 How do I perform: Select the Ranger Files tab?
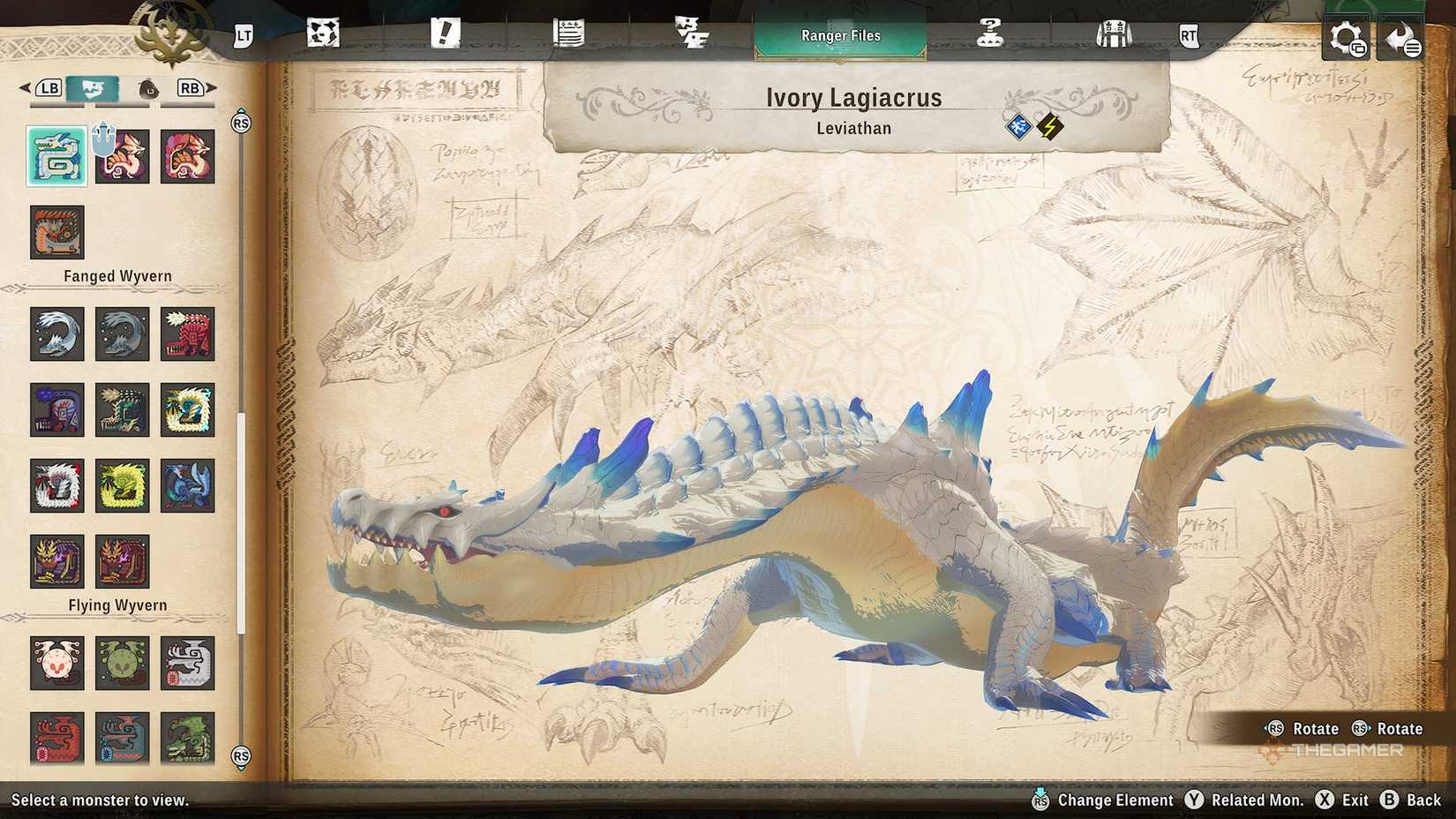click(x=840, y=36)
